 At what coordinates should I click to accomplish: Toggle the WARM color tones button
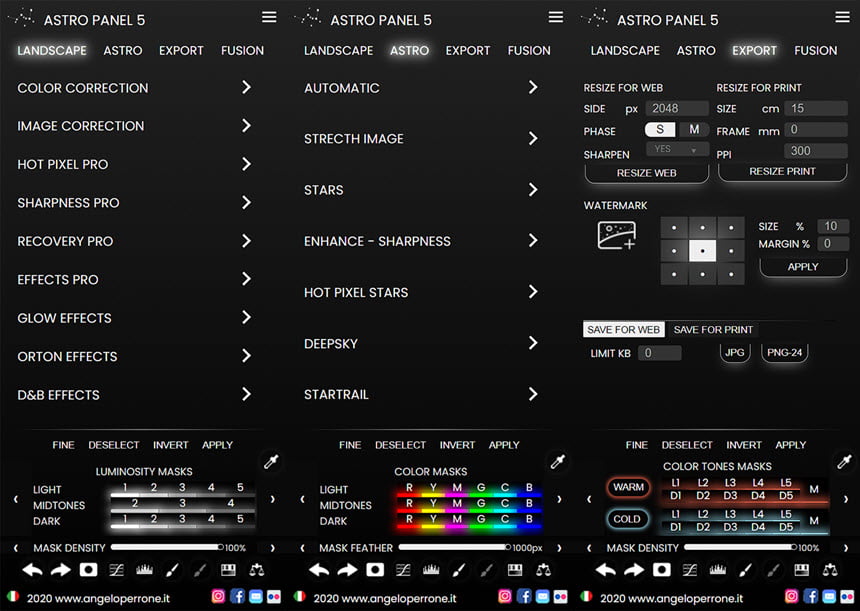pyautogui.click(x=629, y=487)
